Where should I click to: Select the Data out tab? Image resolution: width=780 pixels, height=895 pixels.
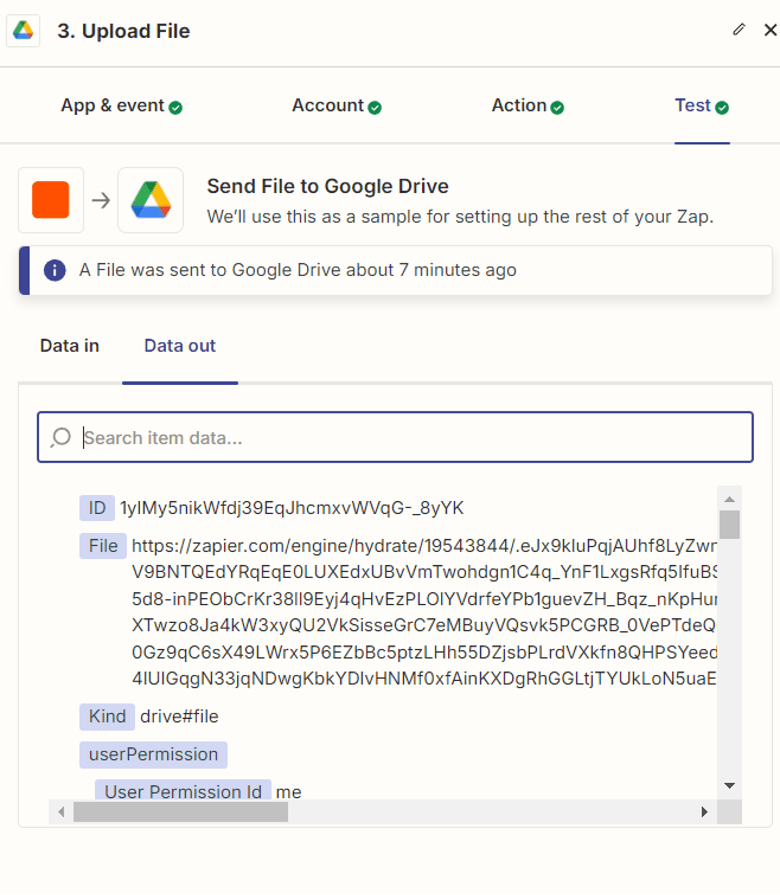point(180,346)
